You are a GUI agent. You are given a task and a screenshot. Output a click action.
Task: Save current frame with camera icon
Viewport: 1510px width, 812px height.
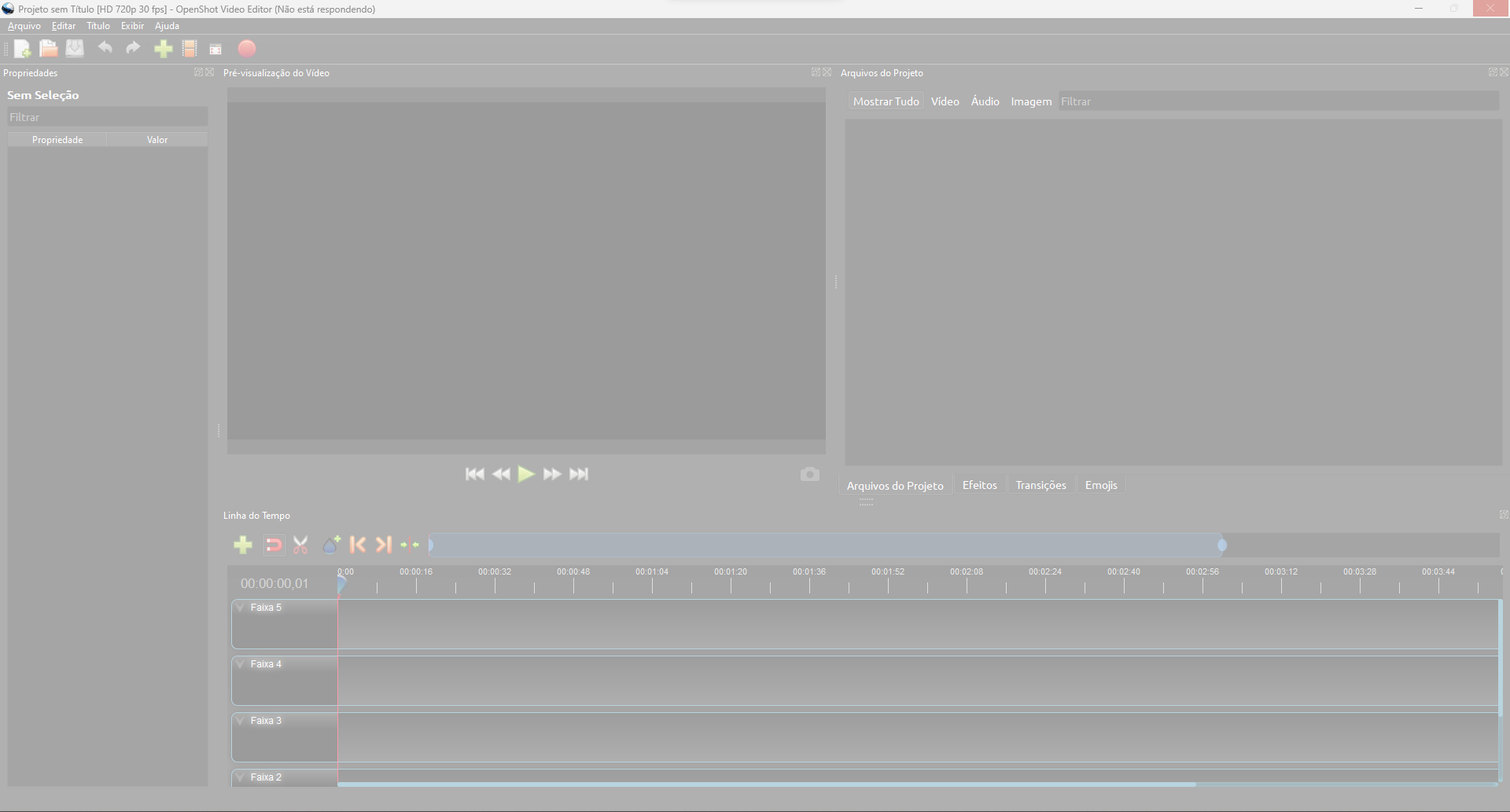(x=810, y=474)
